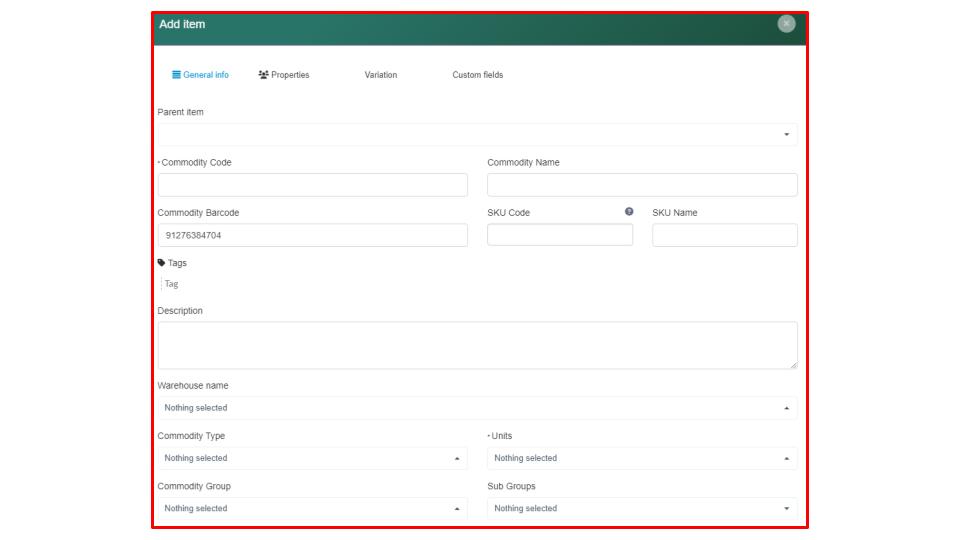Focus the Commodity Name text box
This screenshot has width=960, height=540.
pyautogui.click(x=641, y=185)
